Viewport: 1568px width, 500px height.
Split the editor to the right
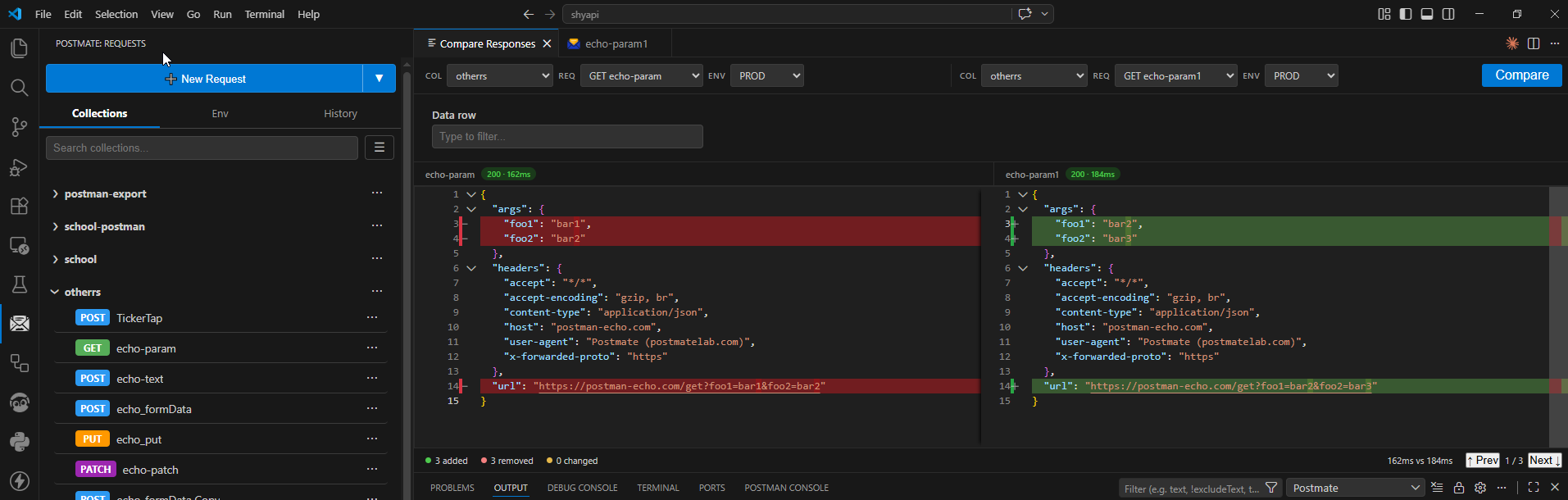tap(1534, 43)
